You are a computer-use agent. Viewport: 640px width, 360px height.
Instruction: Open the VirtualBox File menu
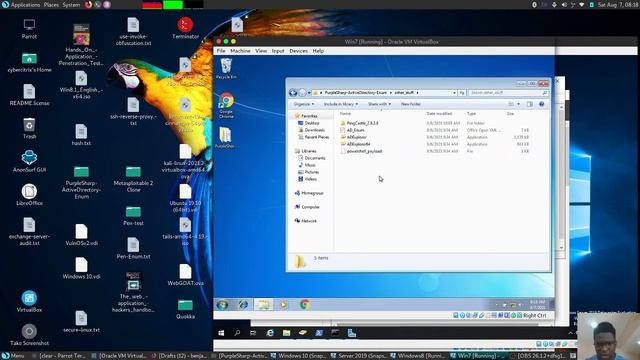[221, 51]
